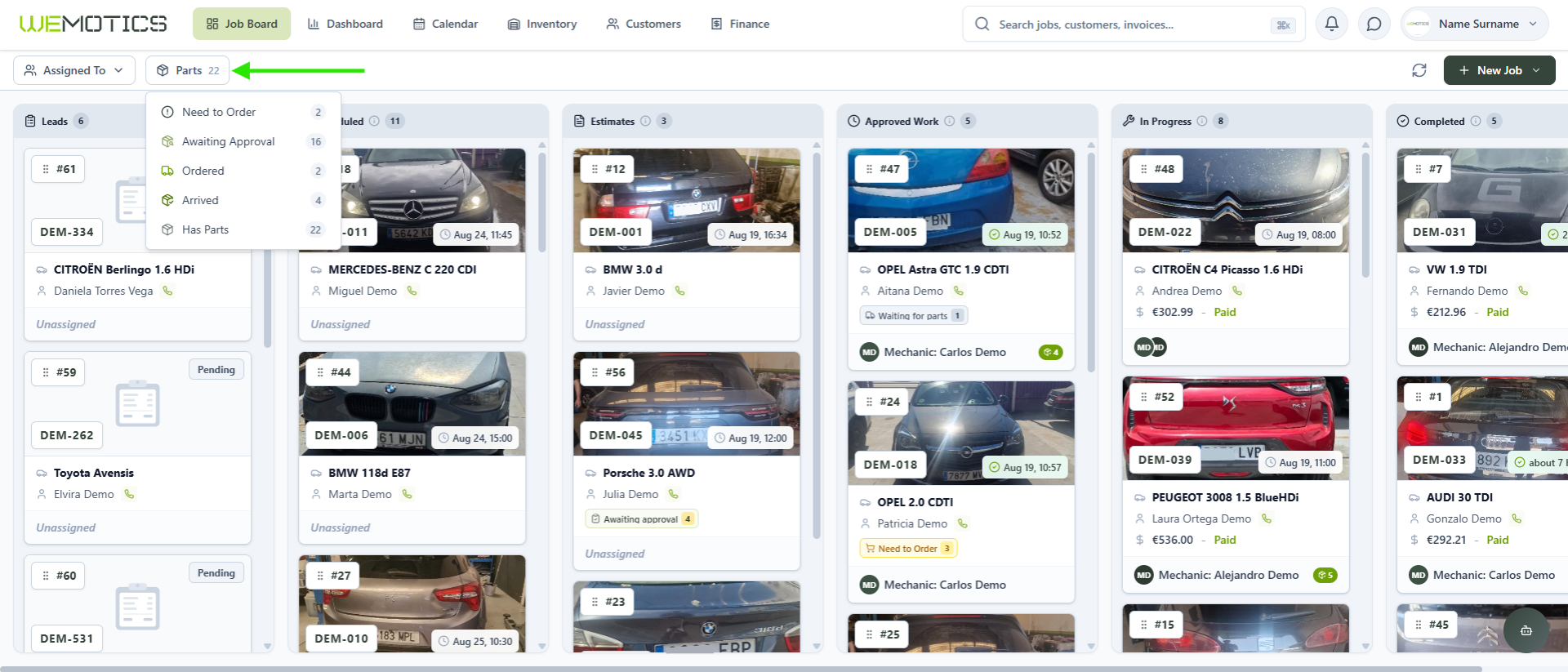Image resolution: width=1568 pixels, height=672 pixels.
Task: Open the Customers tab
Action: [x=644, y=24]
